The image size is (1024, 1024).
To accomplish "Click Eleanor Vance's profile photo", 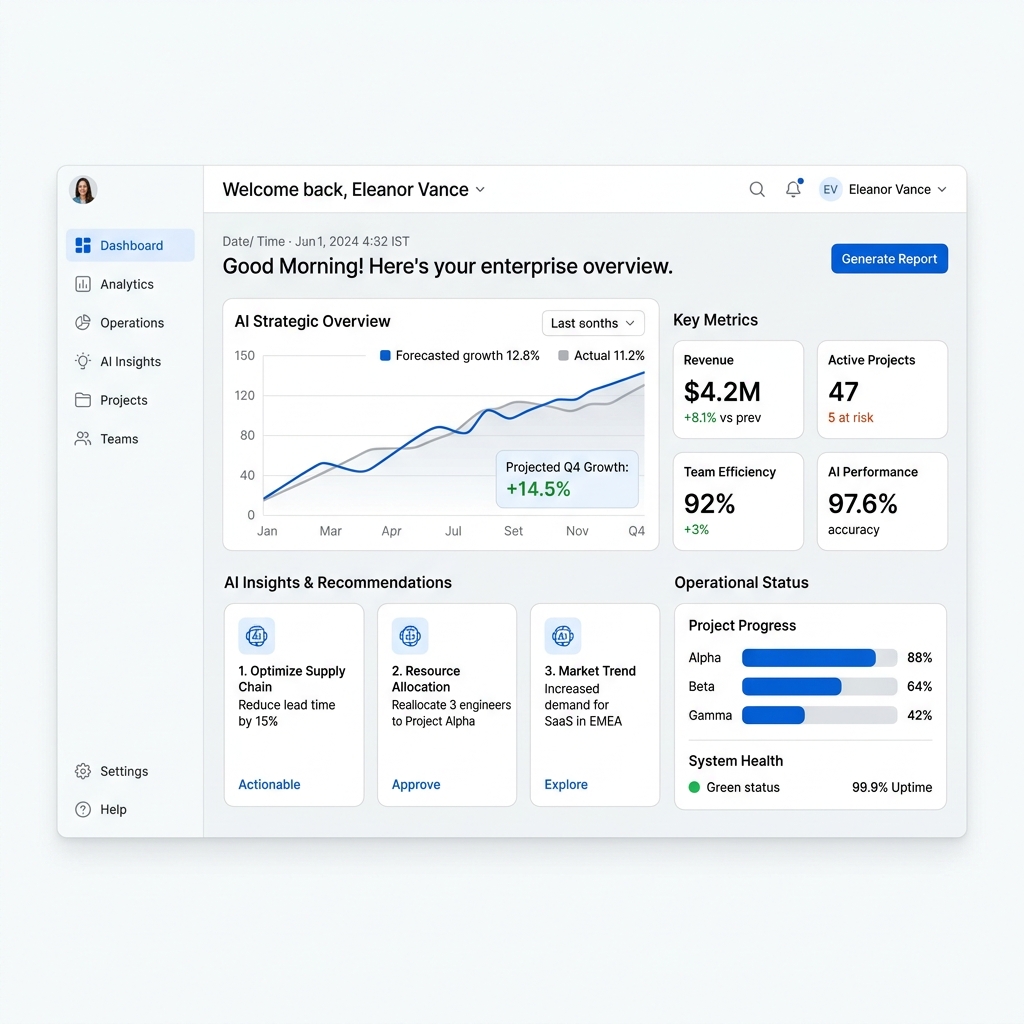I will [x=83, y=190].
